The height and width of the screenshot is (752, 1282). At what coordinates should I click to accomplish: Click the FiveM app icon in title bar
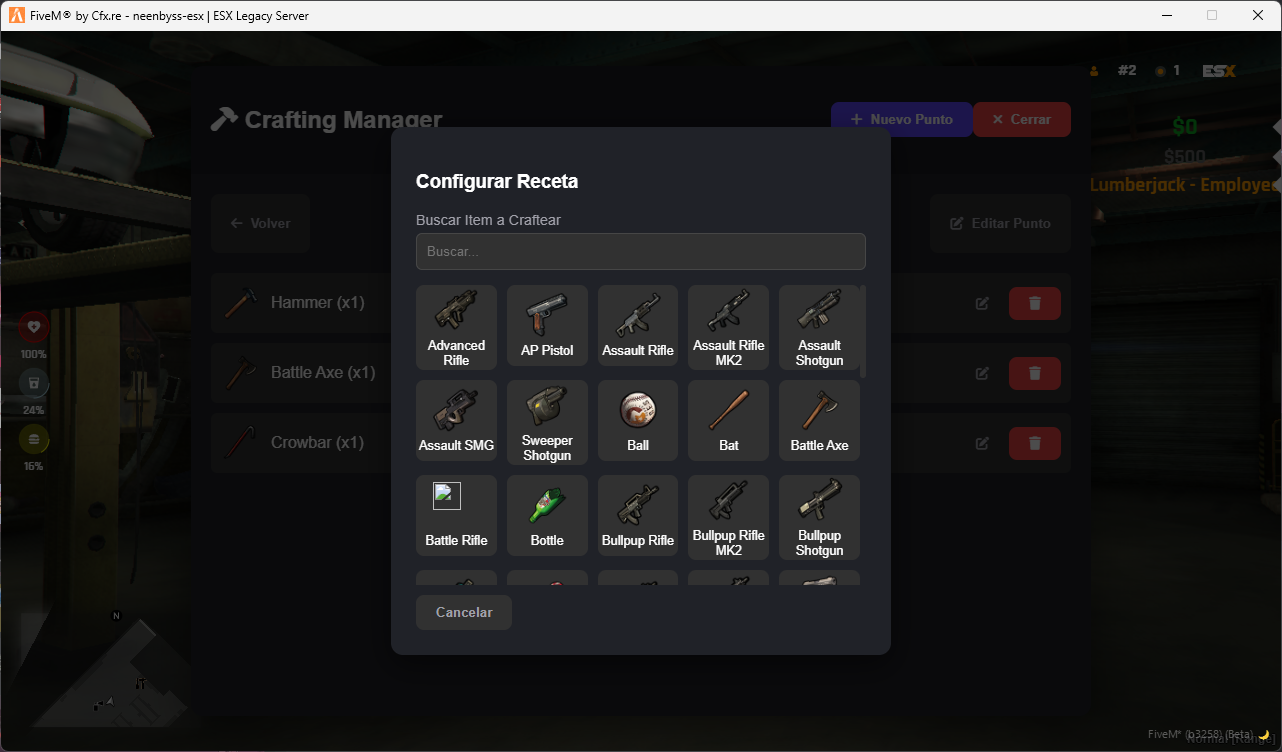pos(16,15)
